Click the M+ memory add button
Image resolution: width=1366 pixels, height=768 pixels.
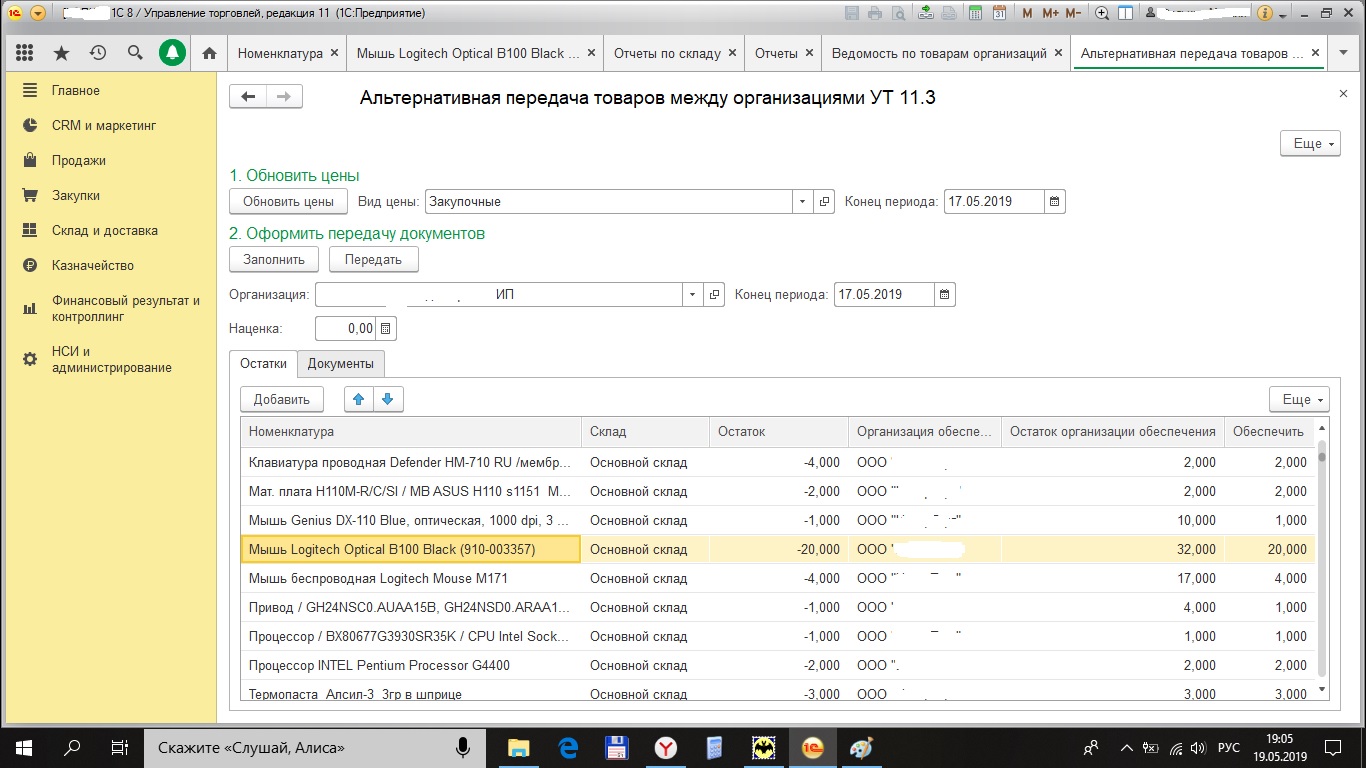tap(1050, 13)
